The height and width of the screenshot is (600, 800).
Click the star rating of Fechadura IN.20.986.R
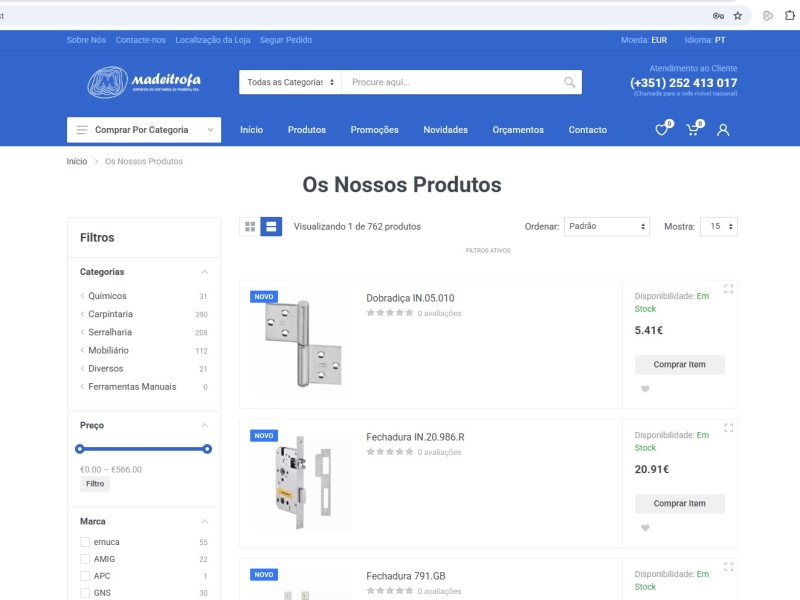[390, 452]
